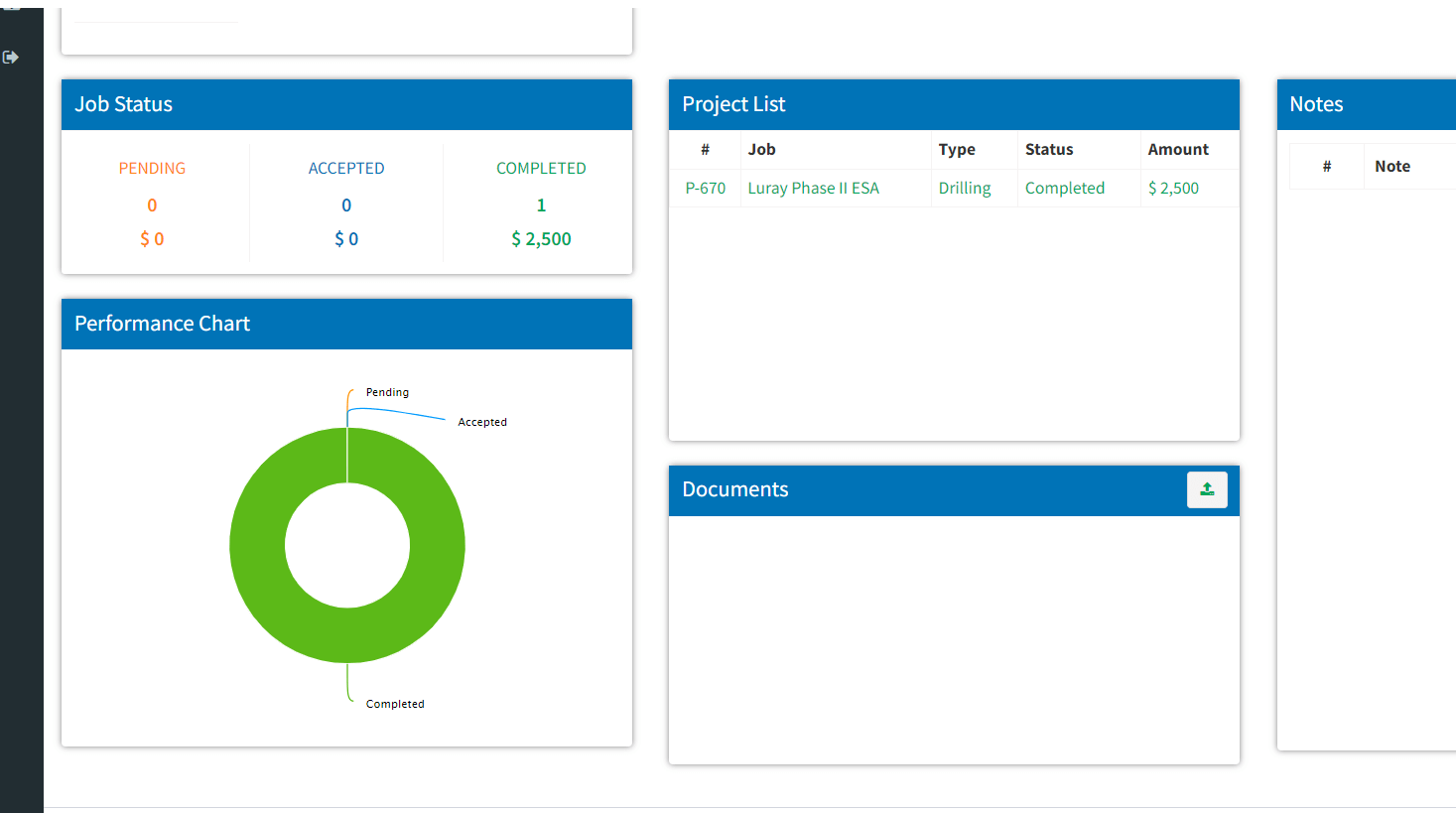The image size is (1456, 813).
Task: Click the logout icon in the sidebar
Action: click(11, 58)
